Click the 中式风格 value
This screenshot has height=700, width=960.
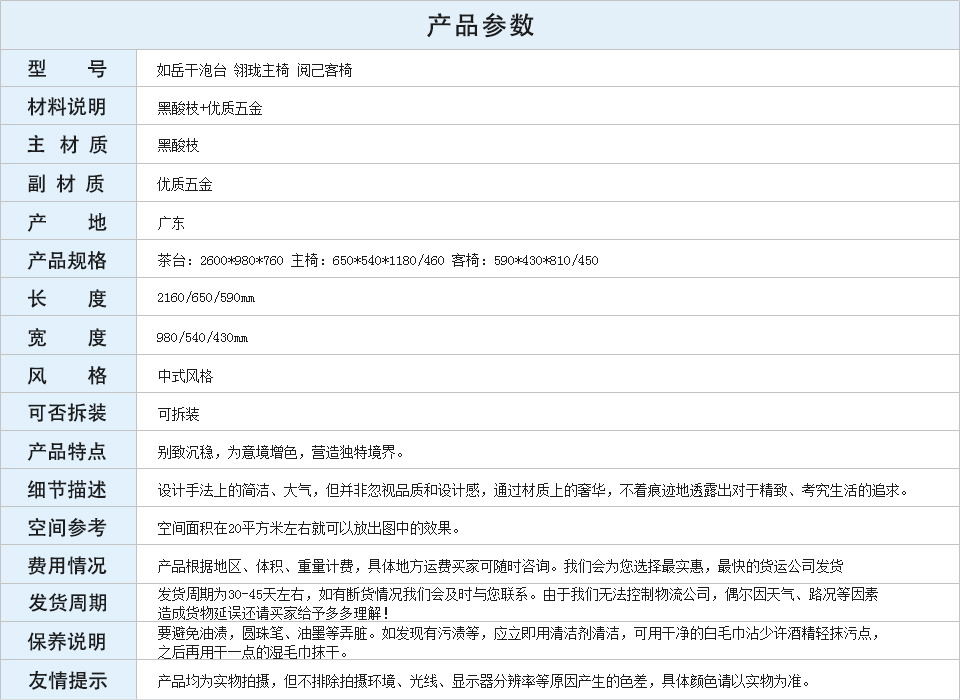[185, 376]
